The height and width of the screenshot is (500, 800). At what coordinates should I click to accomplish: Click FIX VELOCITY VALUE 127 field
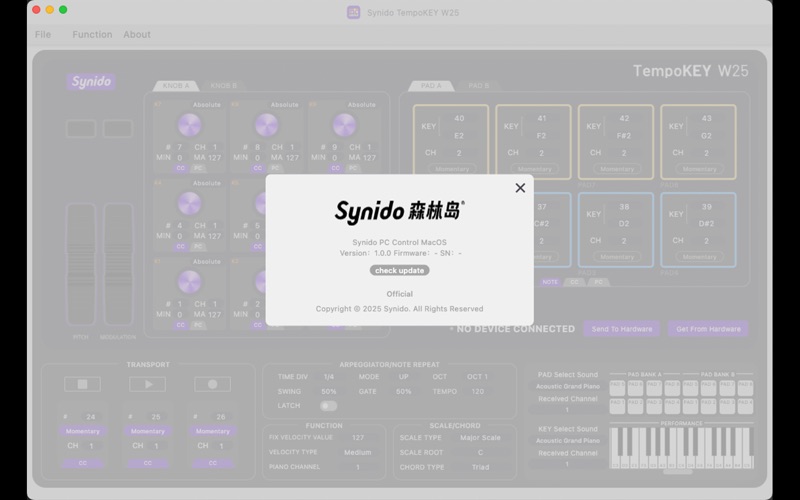pyautogui.click(x=358, y=437)
